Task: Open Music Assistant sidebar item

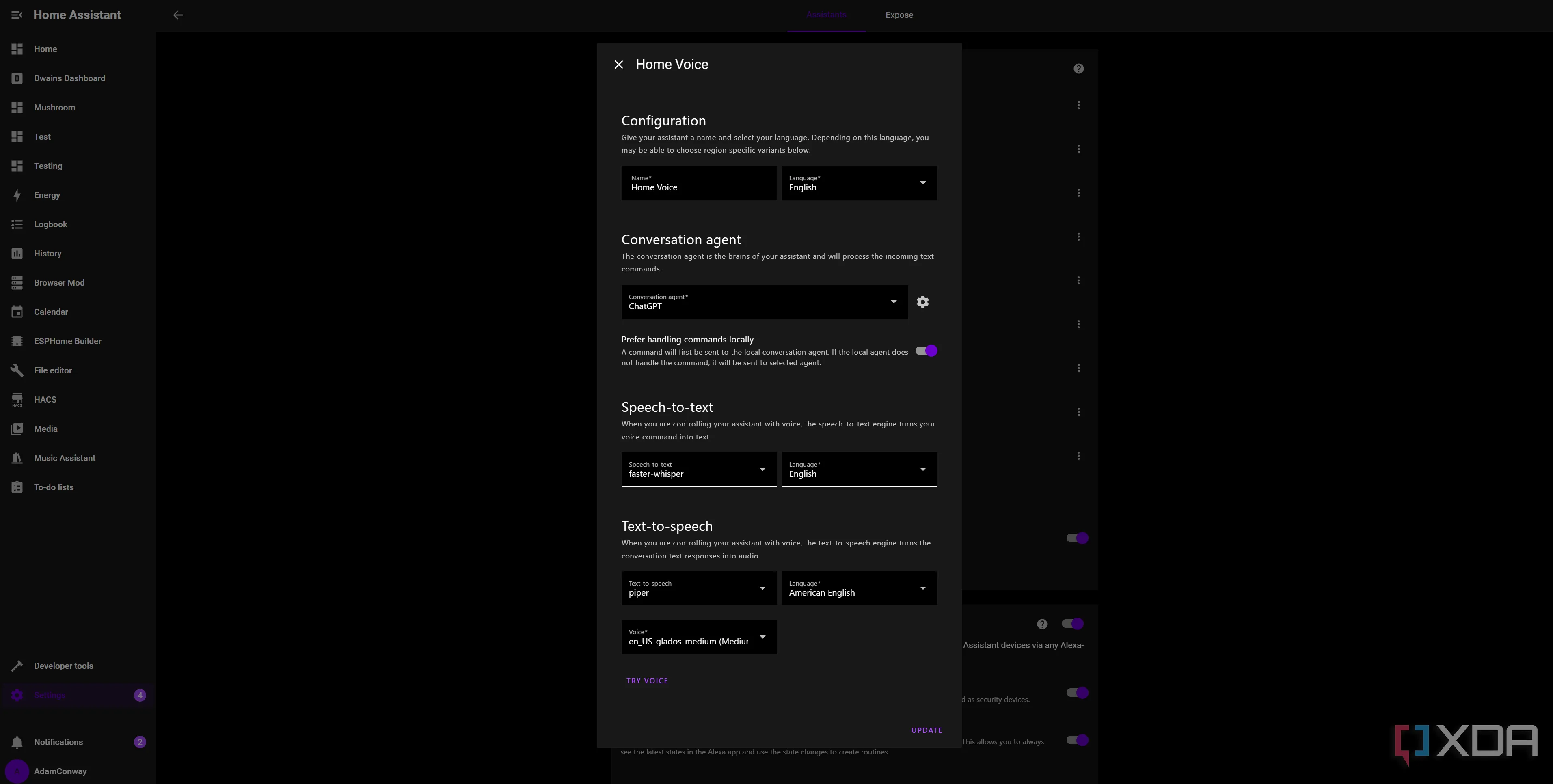Action: (x=64, y=458)
